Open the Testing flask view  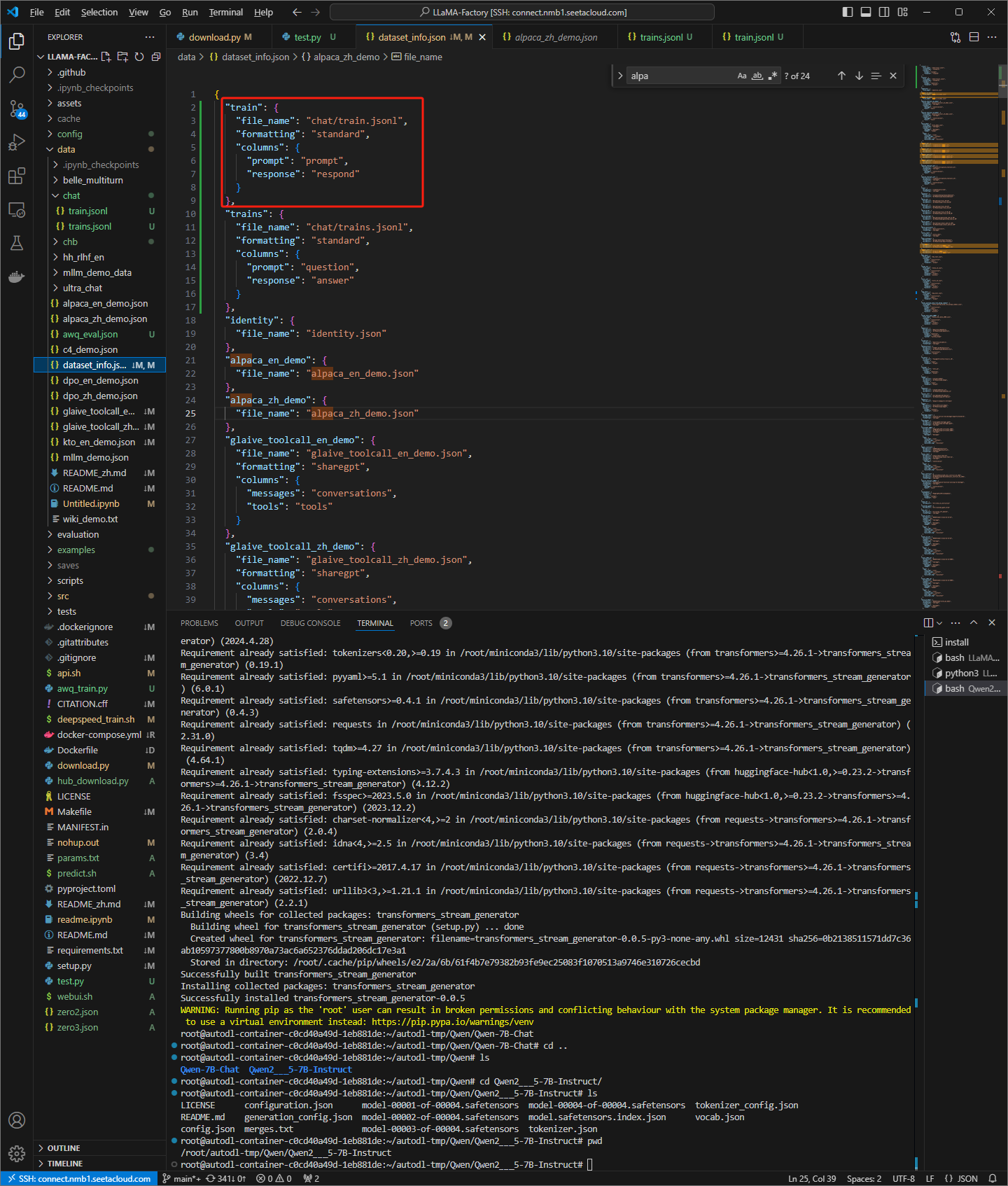tap(17, 243)
